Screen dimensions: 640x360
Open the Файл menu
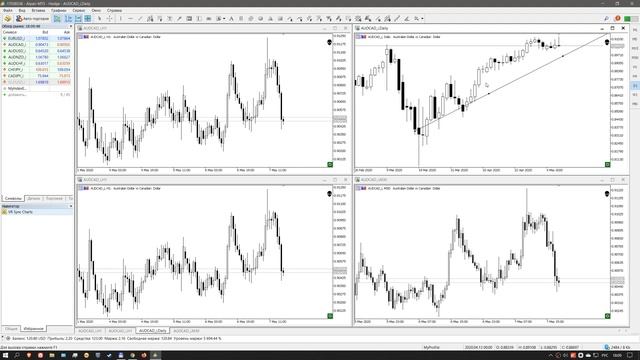(8, 10)
